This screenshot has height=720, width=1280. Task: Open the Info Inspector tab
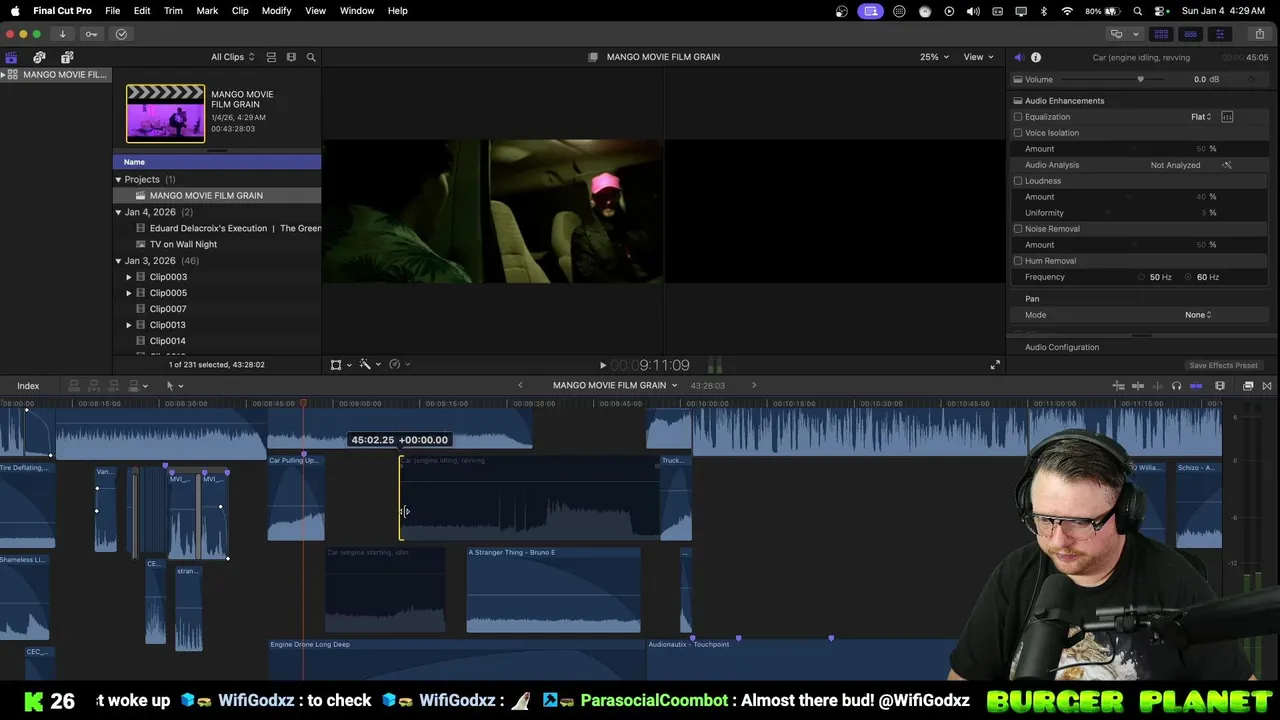[1036, 57]
